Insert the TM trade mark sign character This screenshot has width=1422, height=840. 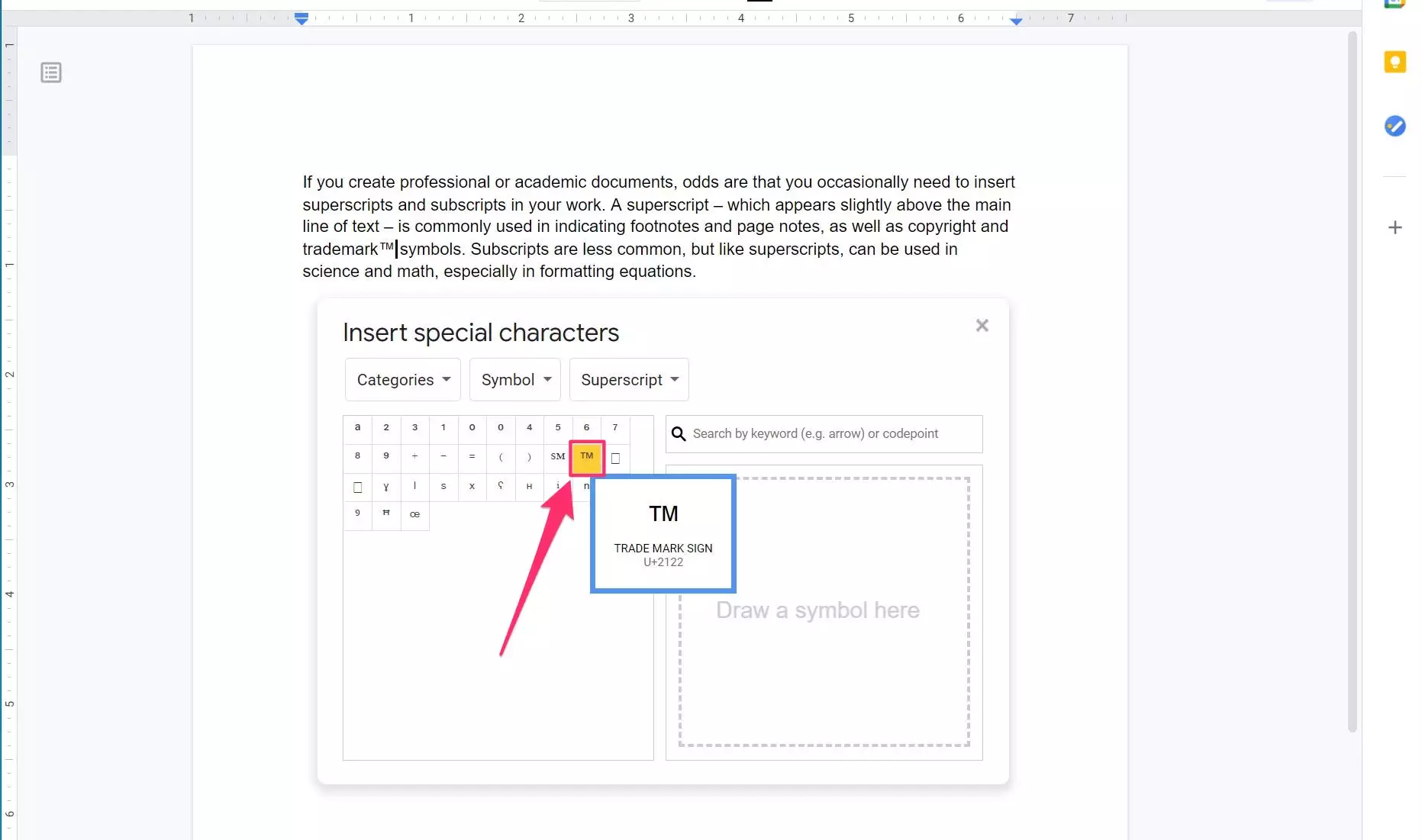click(586, 457)
